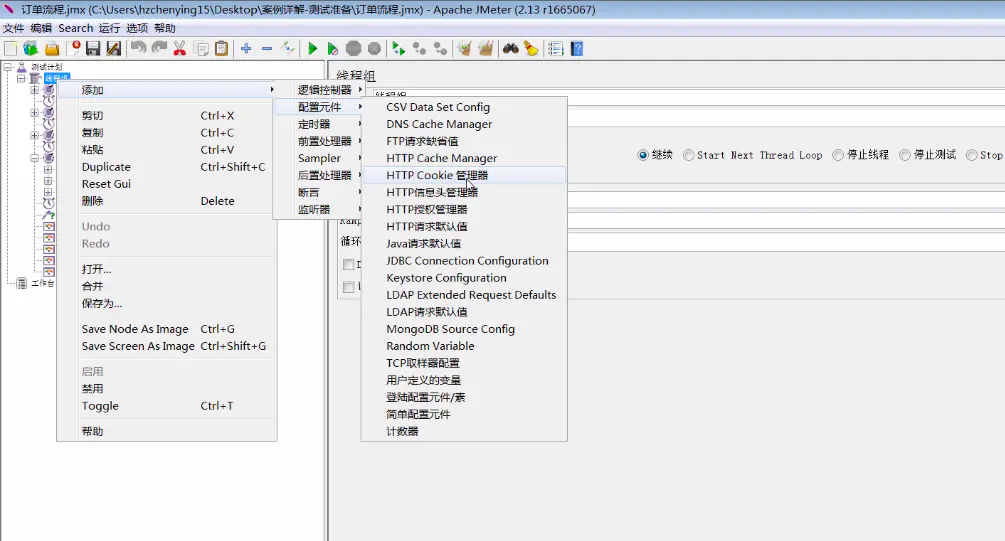Open the 文件 menu

pyautogui.click(x=13, y=28)
